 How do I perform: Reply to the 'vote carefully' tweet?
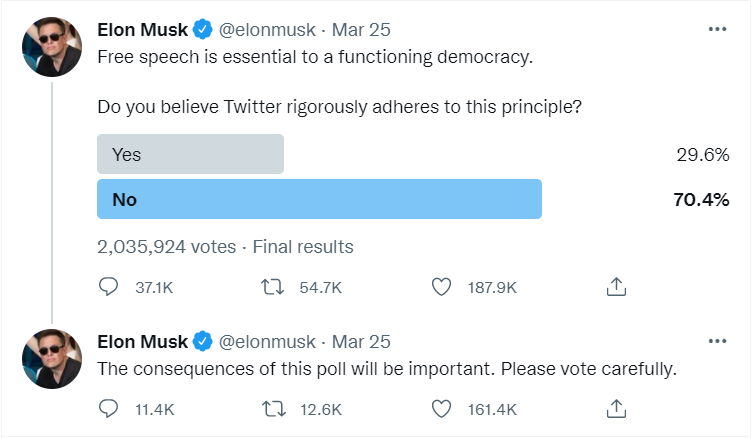point(109,408)
